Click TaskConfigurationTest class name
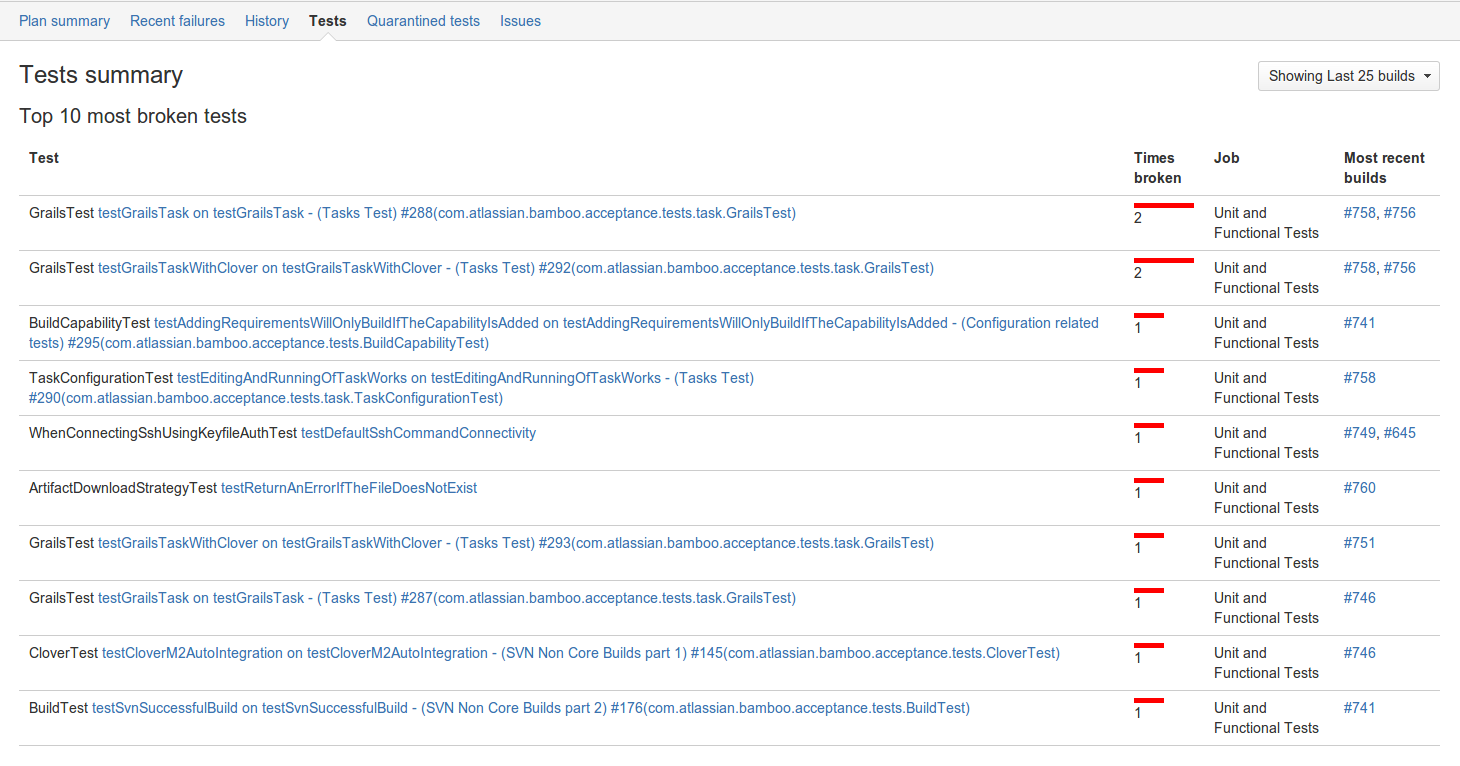 click(101, 378)
